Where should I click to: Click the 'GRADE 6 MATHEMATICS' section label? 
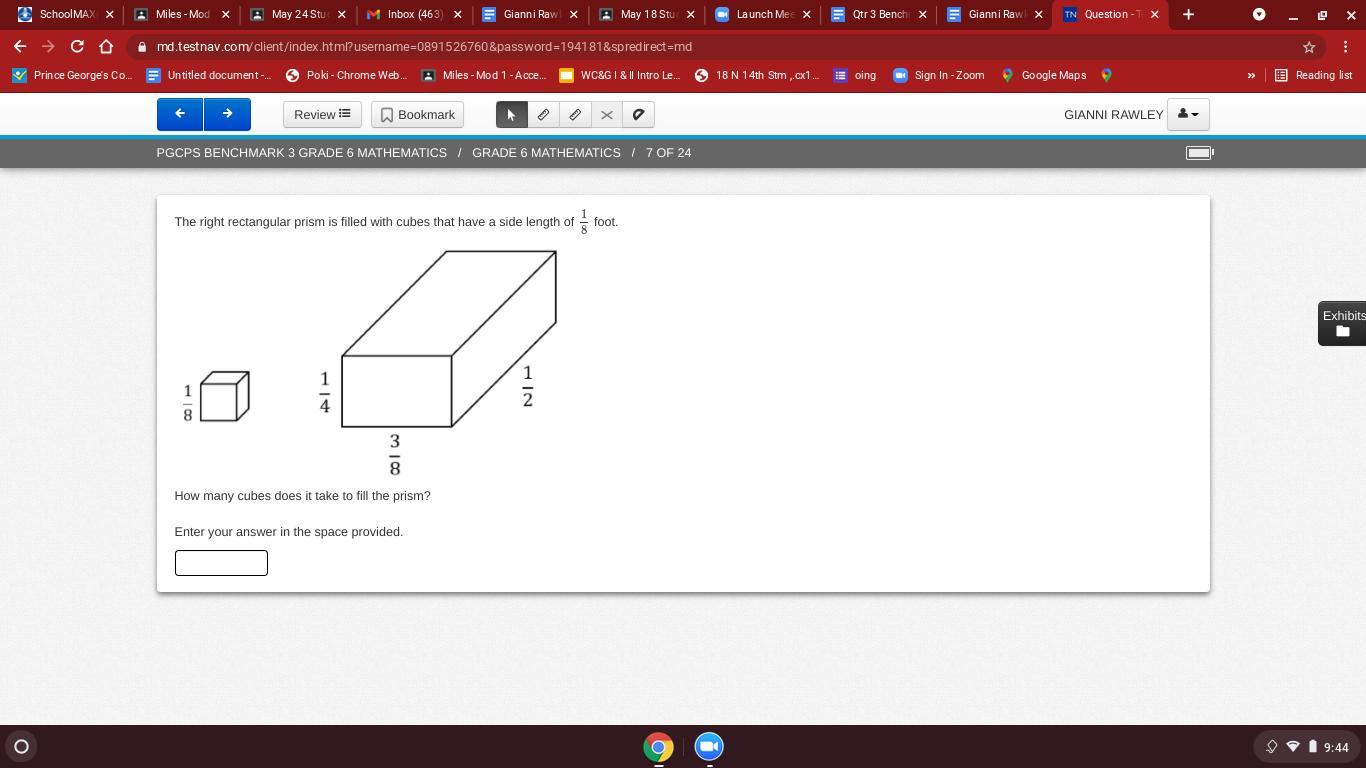[546, 153]
